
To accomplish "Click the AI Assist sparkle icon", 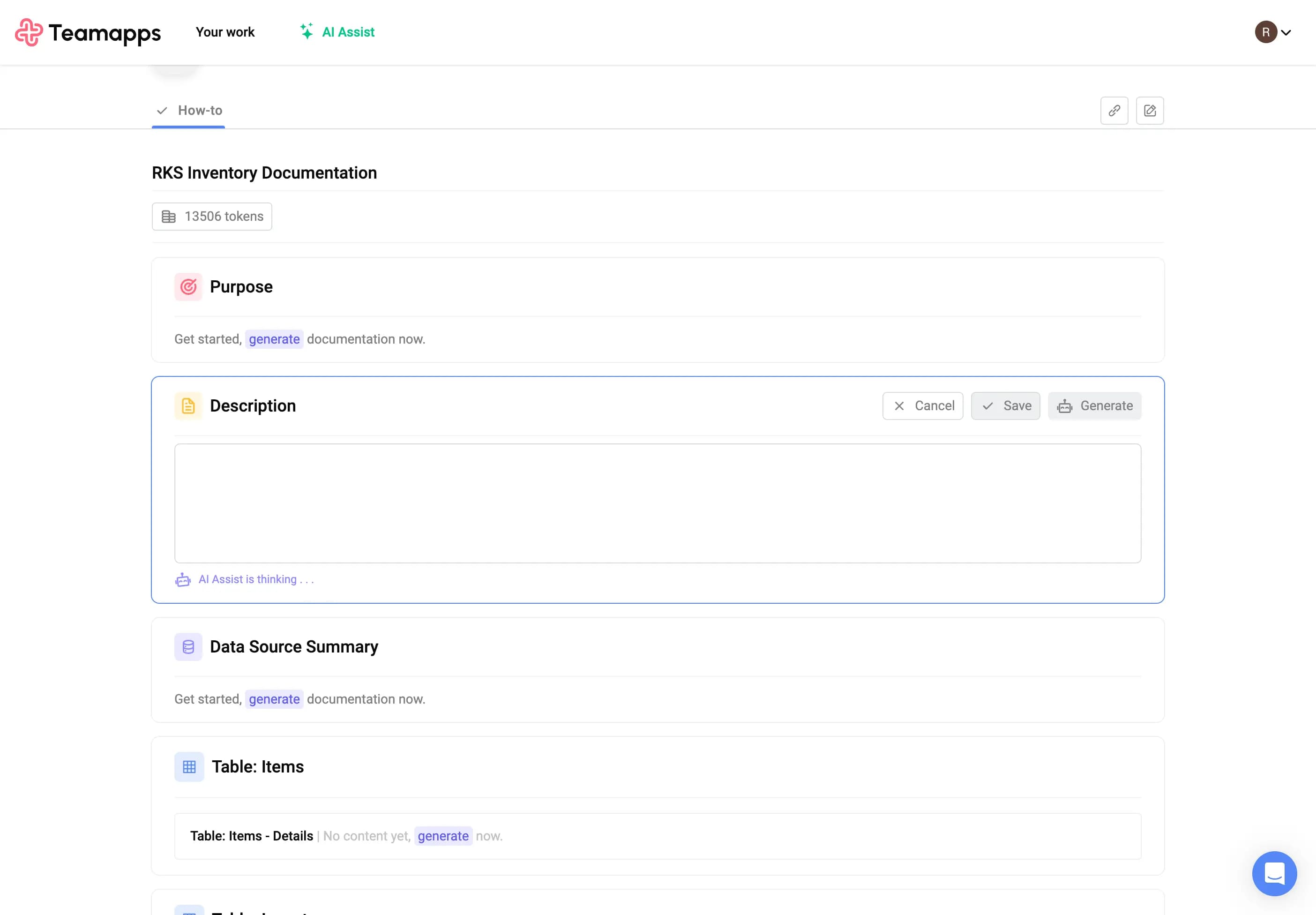I will tap(307, 31).
